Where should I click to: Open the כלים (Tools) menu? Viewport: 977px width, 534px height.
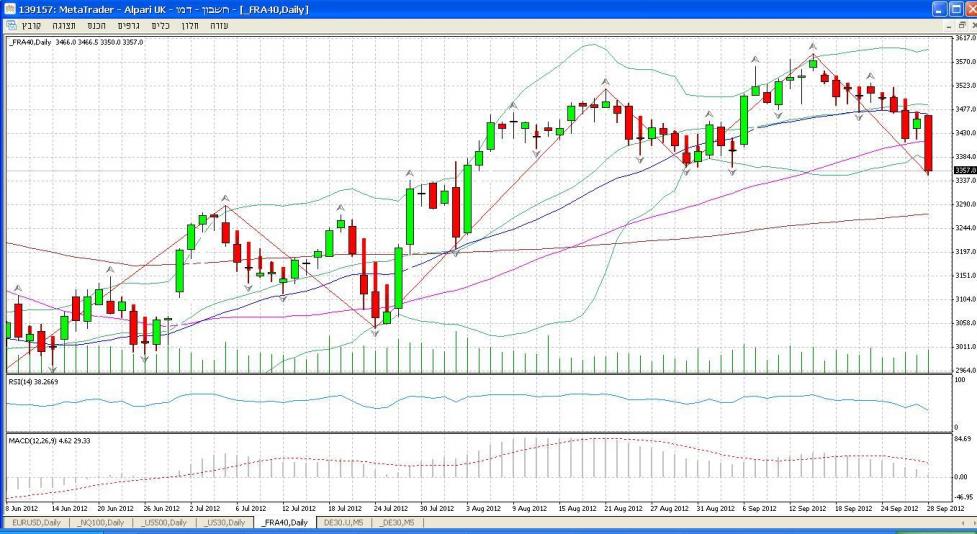pyautogui.click(x=160, y=25)
